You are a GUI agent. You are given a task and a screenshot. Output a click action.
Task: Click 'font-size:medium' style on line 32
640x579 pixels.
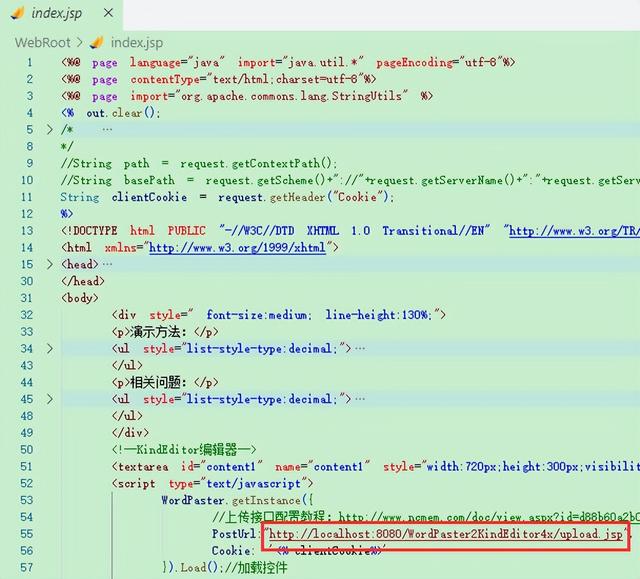point(257,315)
